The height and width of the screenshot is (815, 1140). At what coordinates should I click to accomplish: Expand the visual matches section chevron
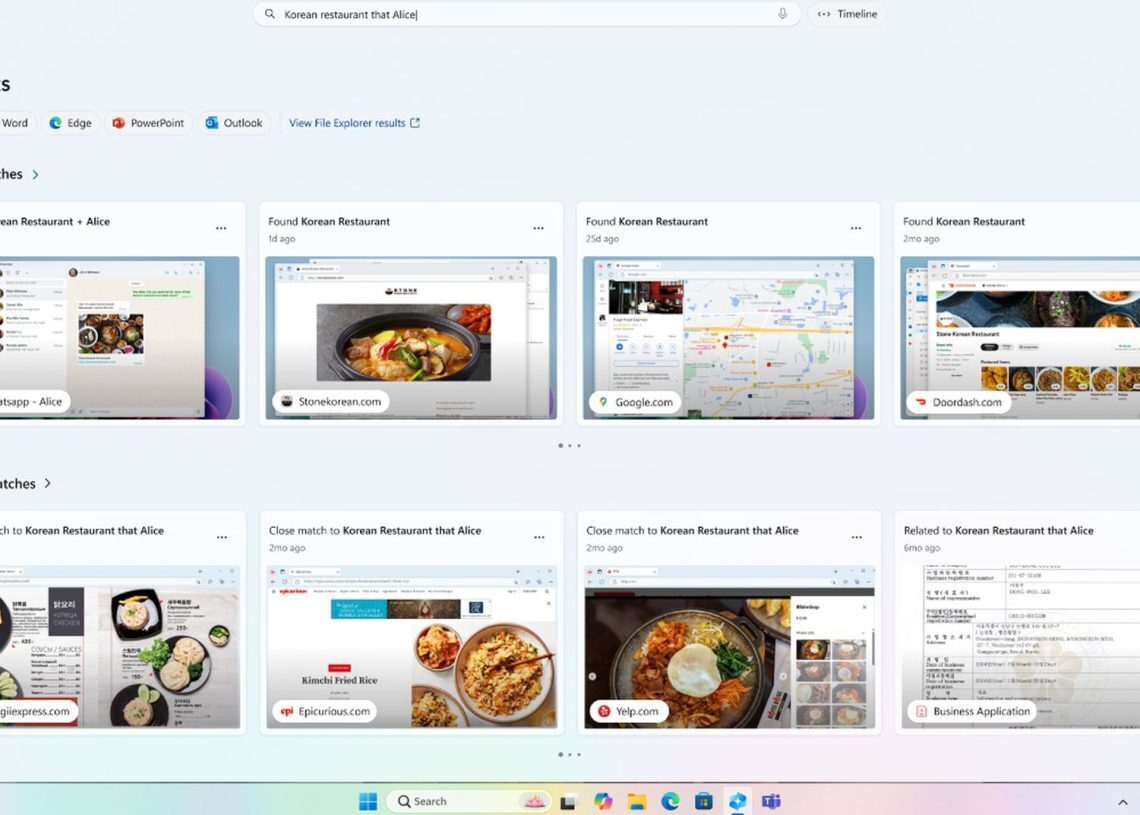click(47, 483)
